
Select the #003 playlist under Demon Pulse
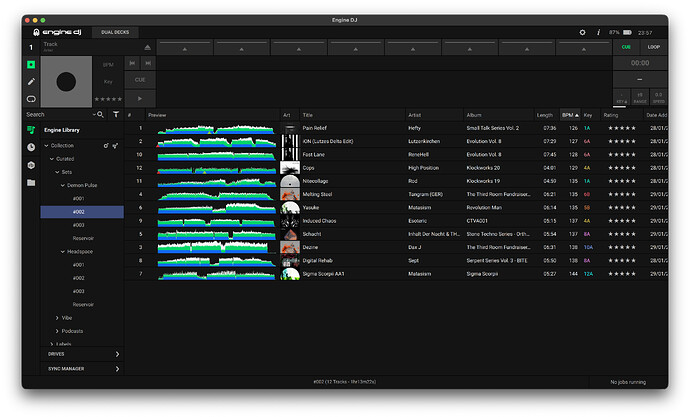coord(78,225)
